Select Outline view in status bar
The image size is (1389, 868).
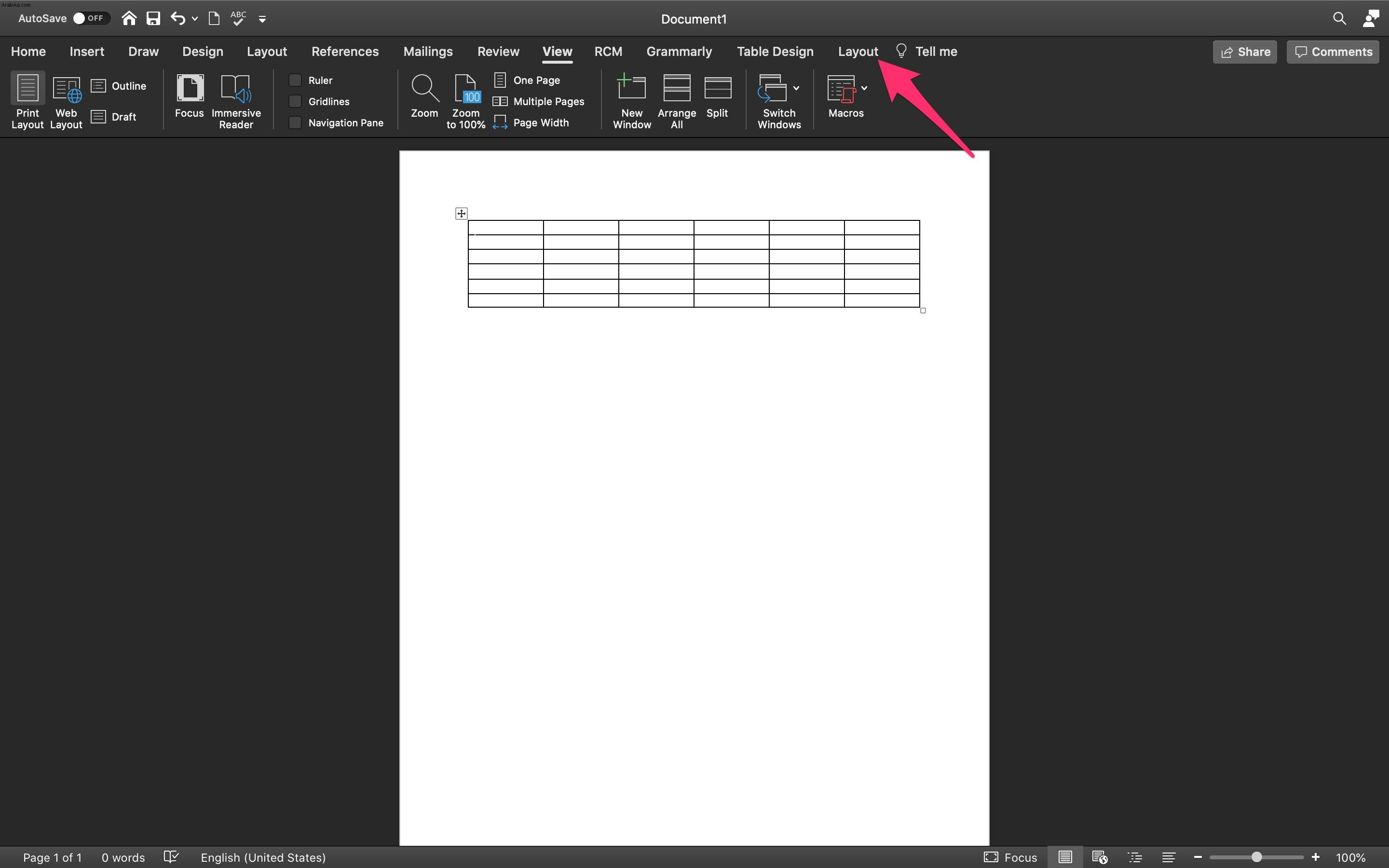click(1135, 857)
